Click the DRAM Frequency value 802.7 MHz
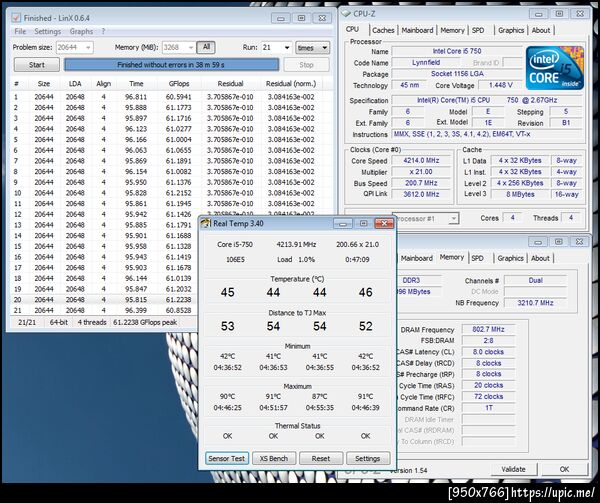Screen dimensions: 600x503 (x=489, y=329)
